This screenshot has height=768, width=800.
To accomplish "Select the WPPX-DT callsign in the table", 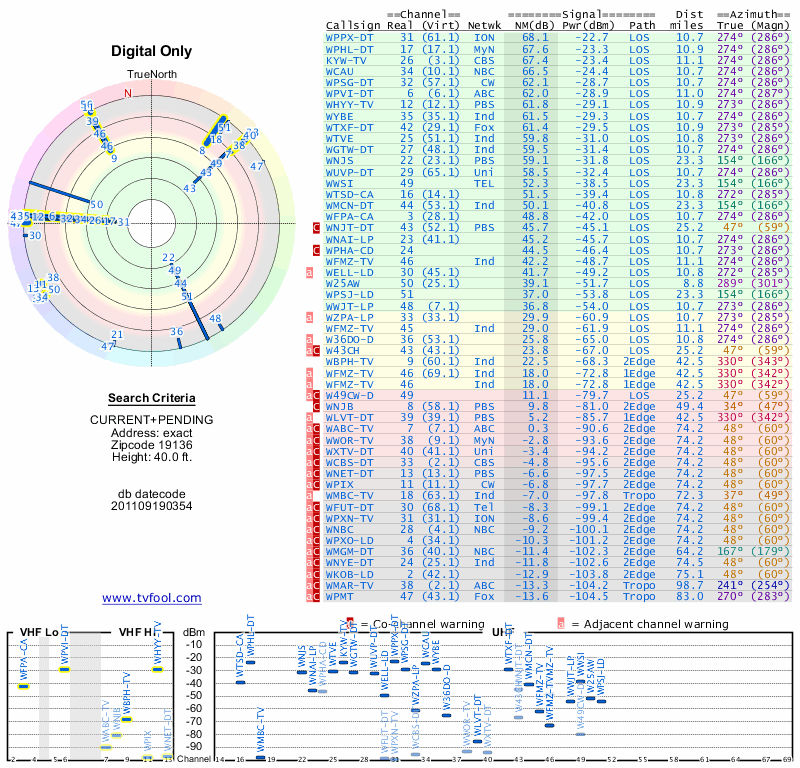I will click(x=350, y=37).
